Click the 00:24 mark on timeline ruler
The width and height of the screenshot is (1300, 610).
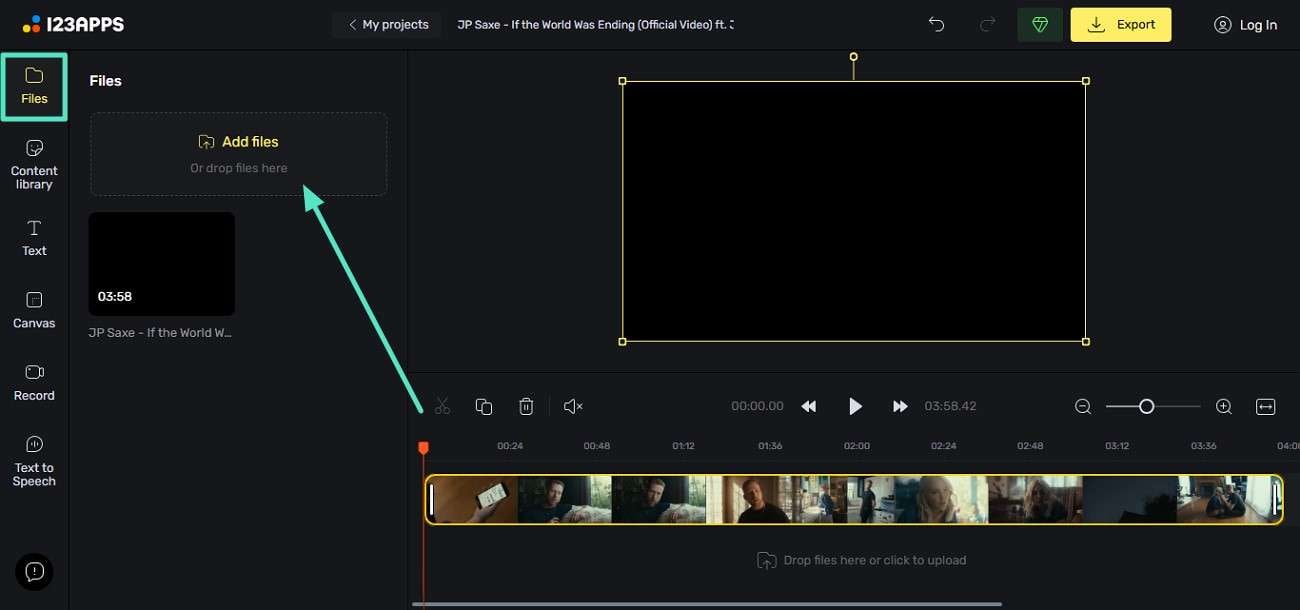(x=510, y=446)
